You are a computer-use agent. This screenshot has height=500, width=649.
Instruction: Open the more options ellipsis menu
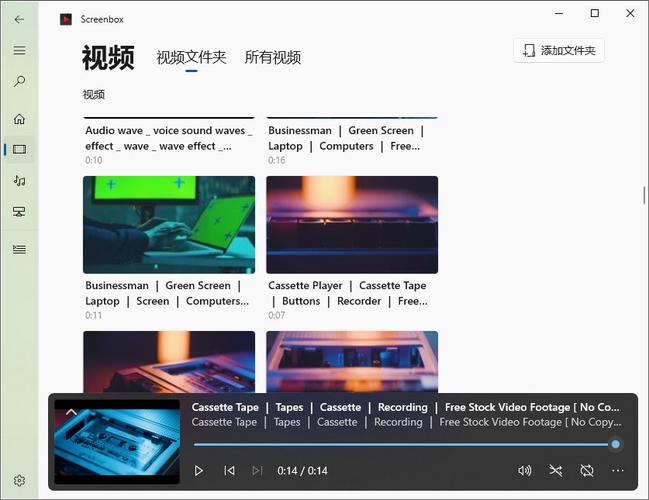coord(618,471)
